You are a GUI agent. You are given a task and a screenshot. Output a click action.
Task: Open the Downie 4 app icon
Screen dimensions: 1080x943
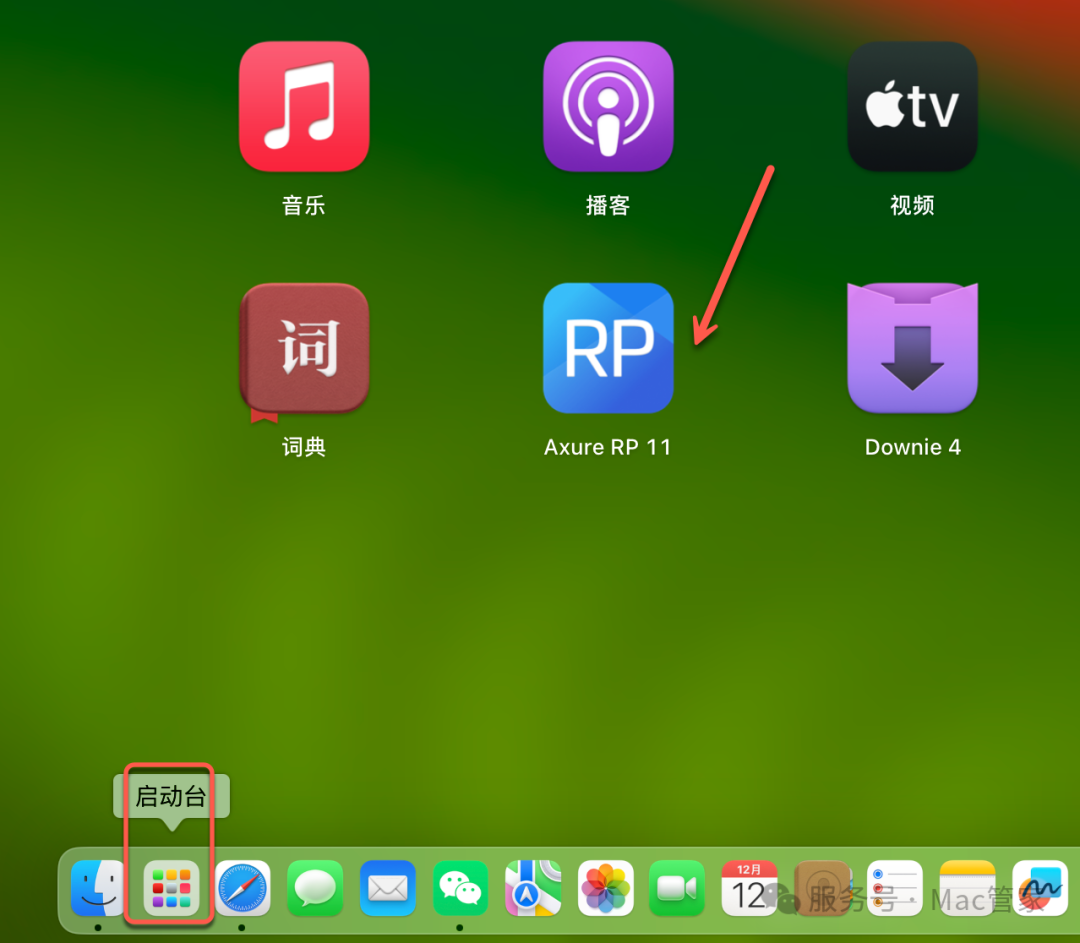(x=913, y=348)
